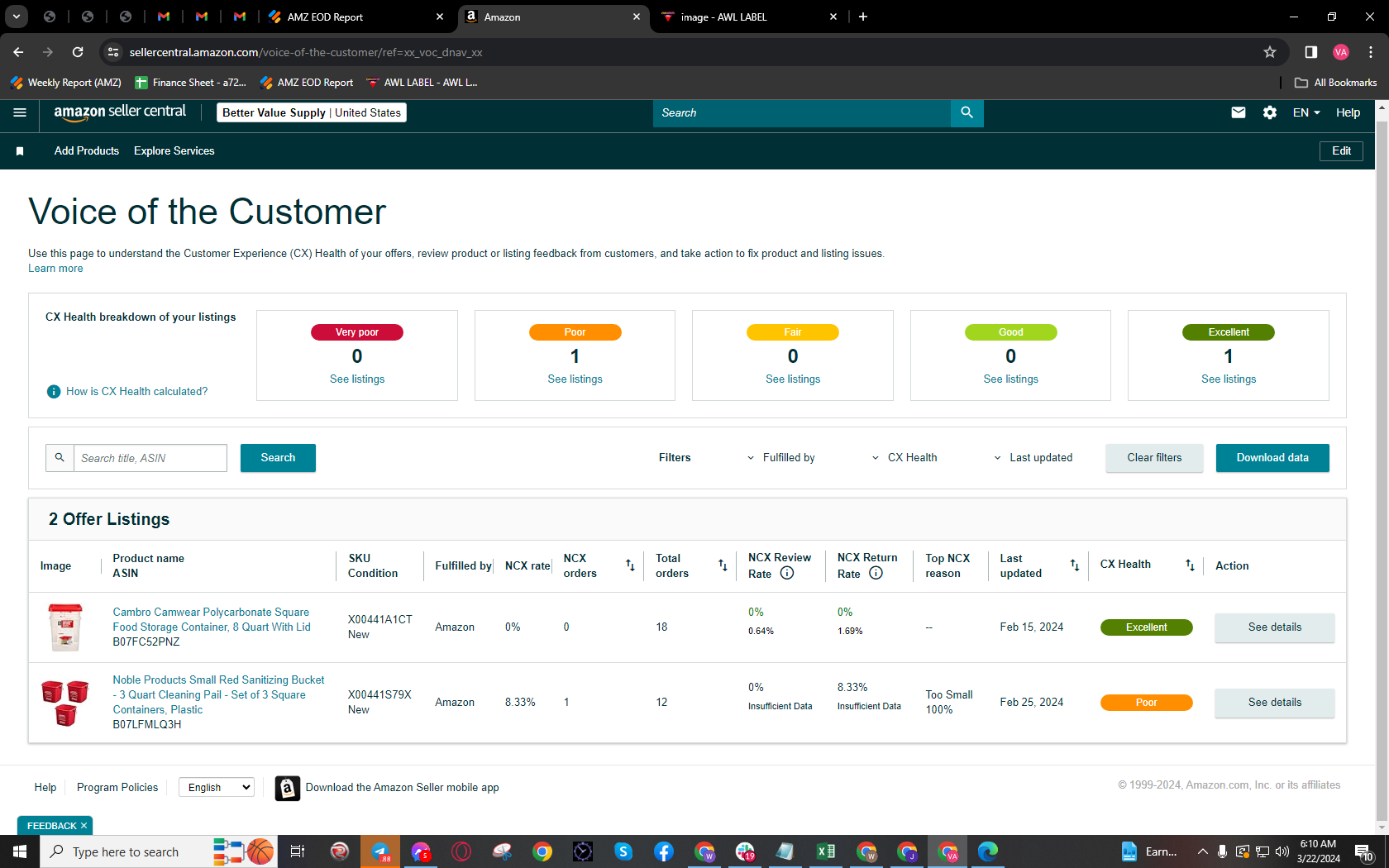Bookmark this page with the star icon
Viewport: 1389px width, 868px height.
click(1270, 52)
